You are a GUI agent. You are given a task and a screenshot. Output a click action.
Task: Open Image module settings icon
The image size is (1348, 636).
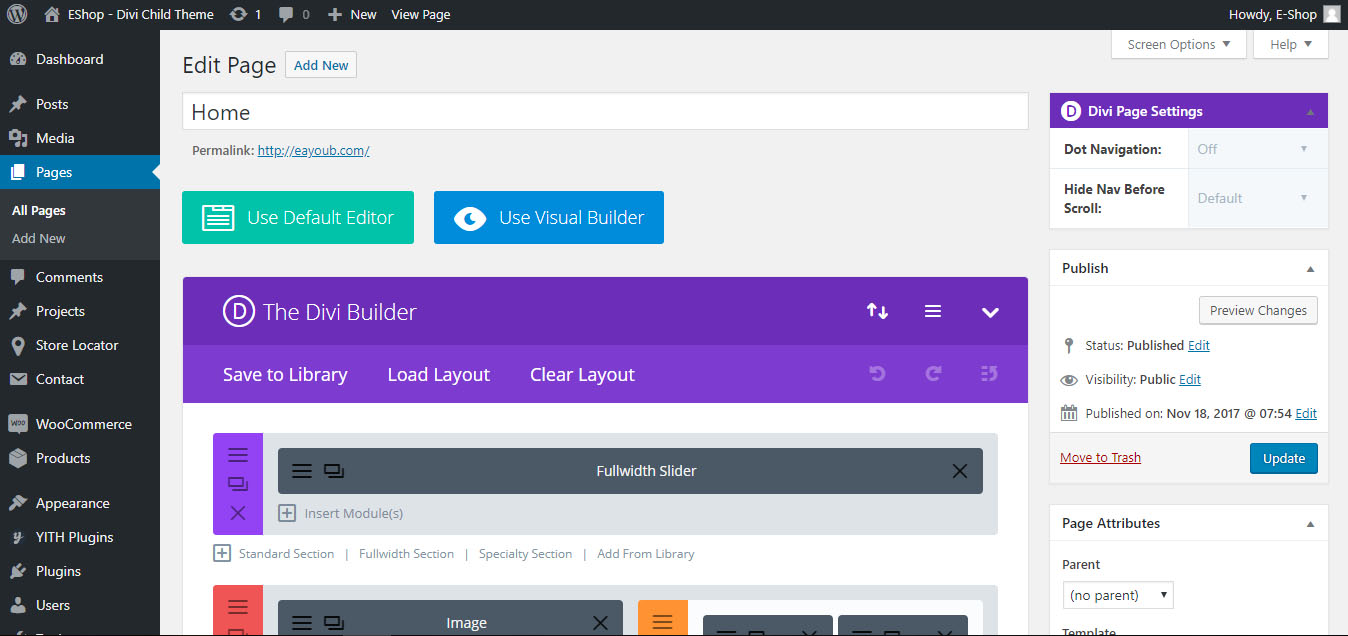302,623
